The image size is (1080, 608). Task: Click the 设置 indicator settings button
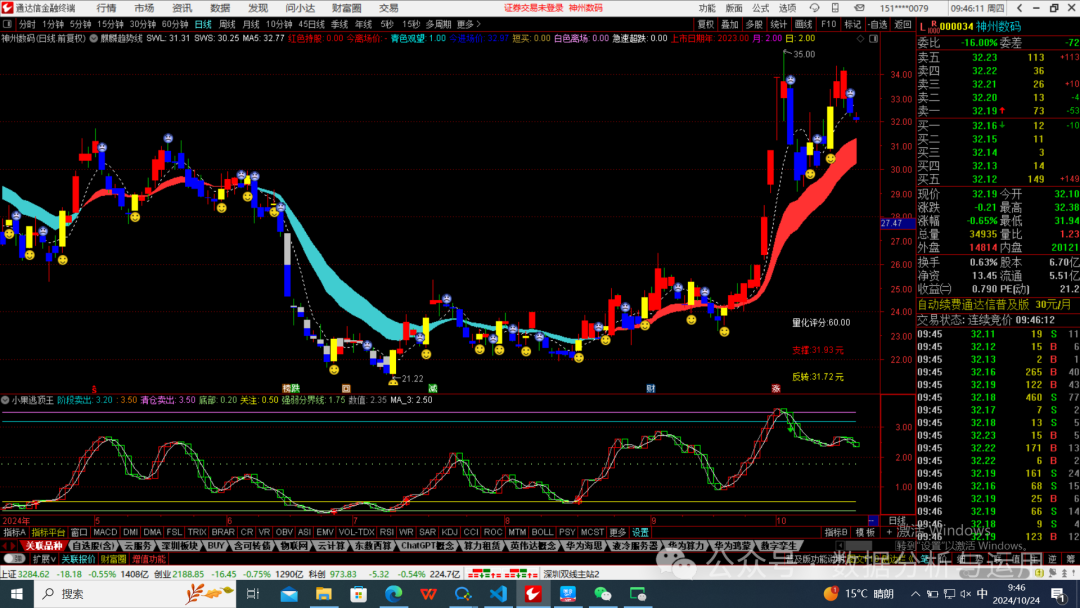click(x=641, y=532)
